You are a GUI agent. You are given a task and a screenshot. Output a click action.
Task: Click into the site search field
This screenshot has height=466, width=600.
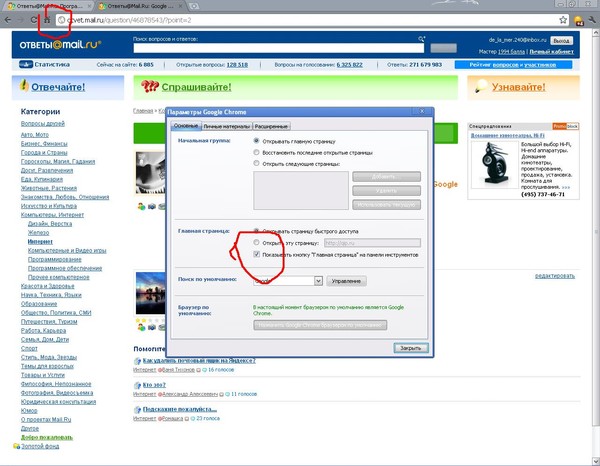click(x=279, y=48)
